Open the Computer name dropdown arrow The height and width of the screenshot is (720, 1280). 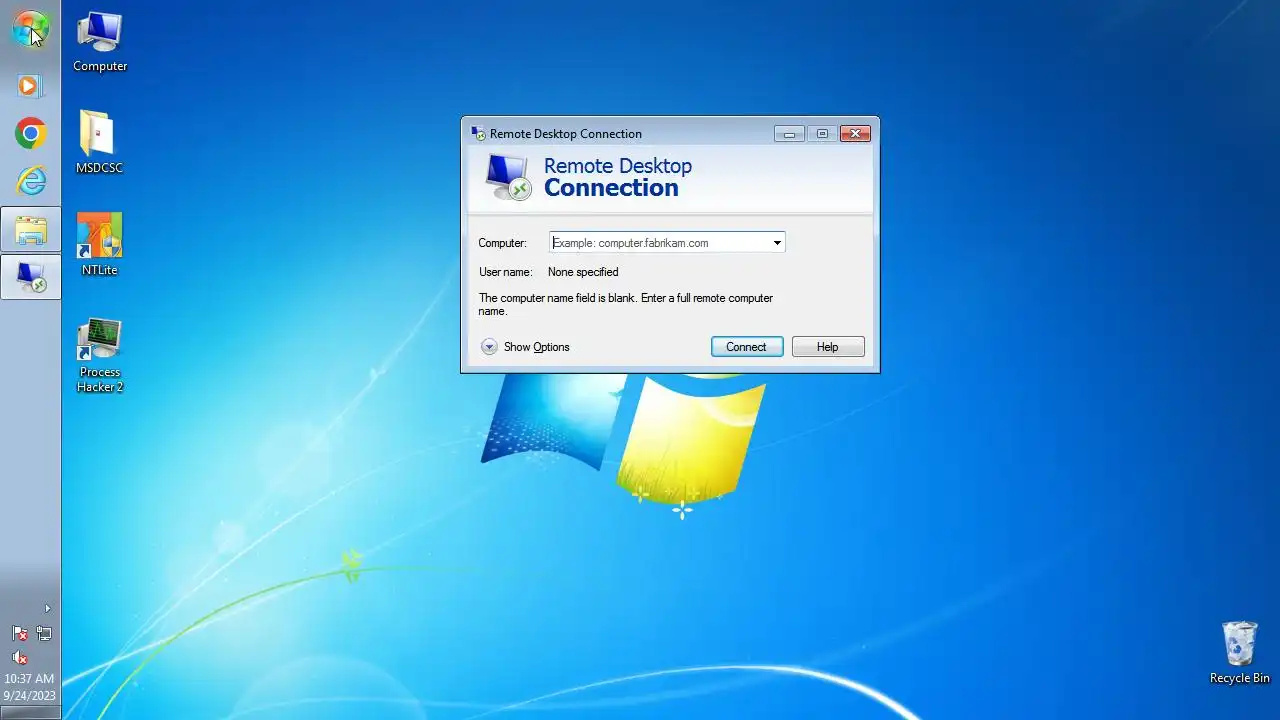click(777, 242)
